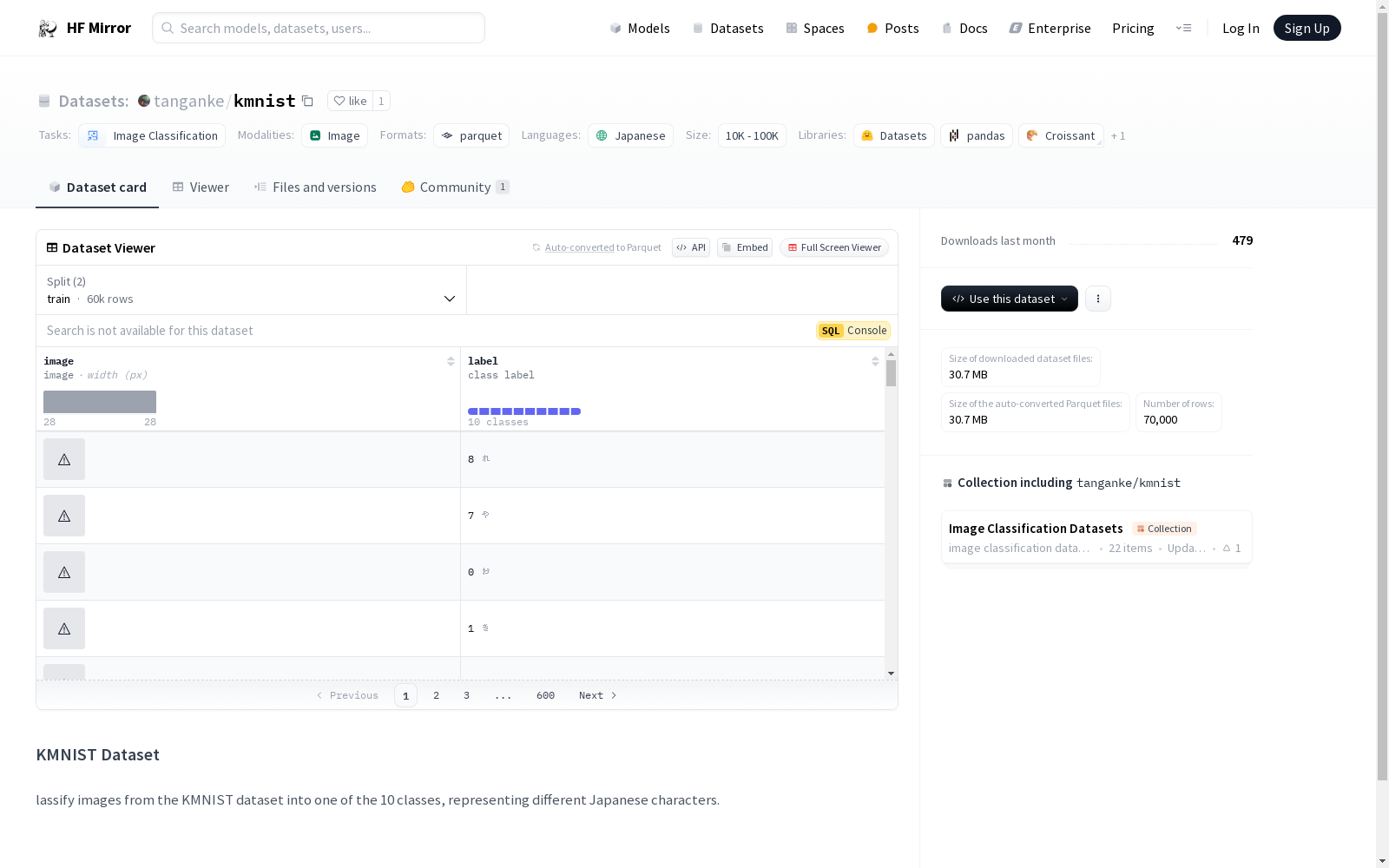Like the kmnist dataset

pyautogui.click(x=350, y=102)
